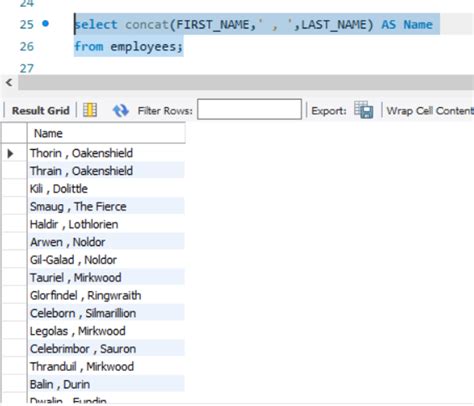Click the result grid columns icon

pyautogui.click(x=90, y=110)
